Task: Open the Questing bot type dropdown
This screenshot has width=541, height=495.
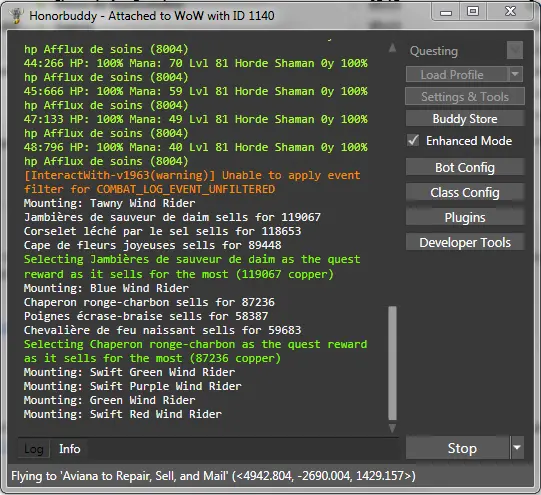Action: tap(515, 50)
